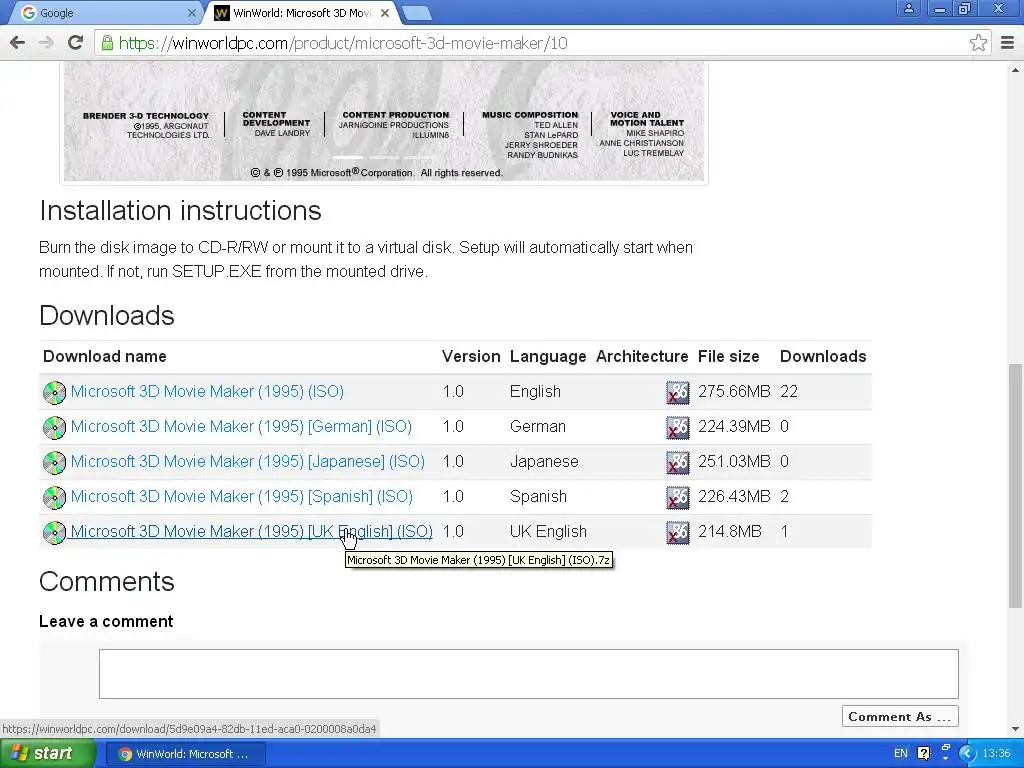Click the 226.43MB file size
The image size is (1024, 768).
click(734, 496)
